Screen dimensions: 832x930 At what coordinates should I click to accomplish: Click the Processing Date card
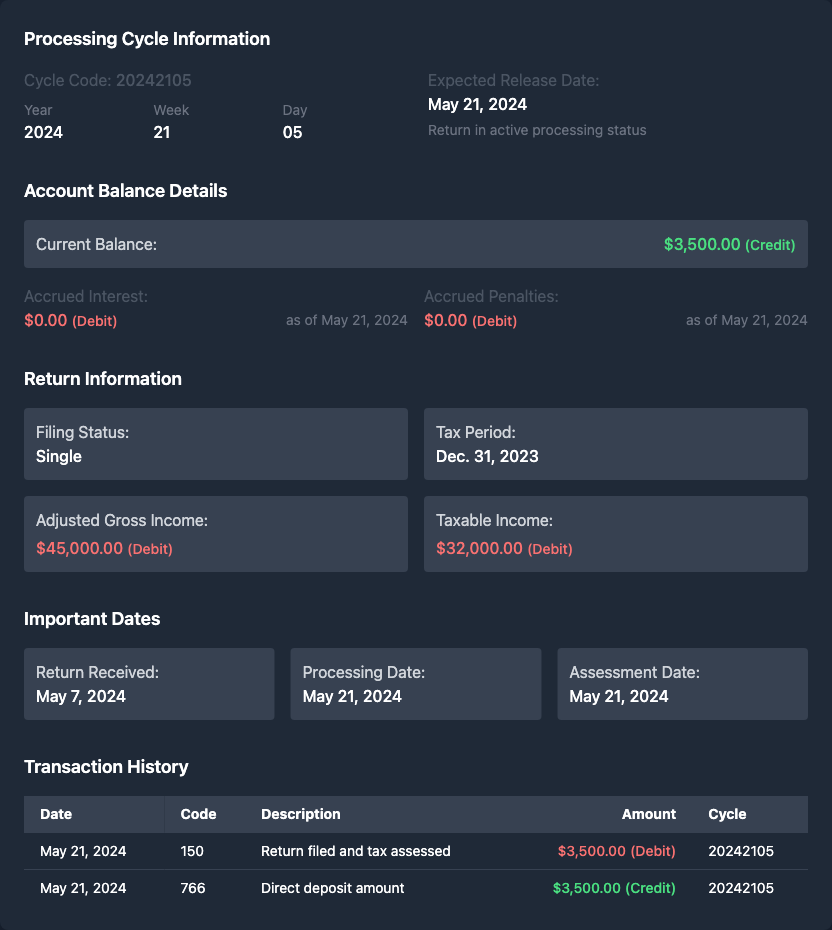coord(415,684)
